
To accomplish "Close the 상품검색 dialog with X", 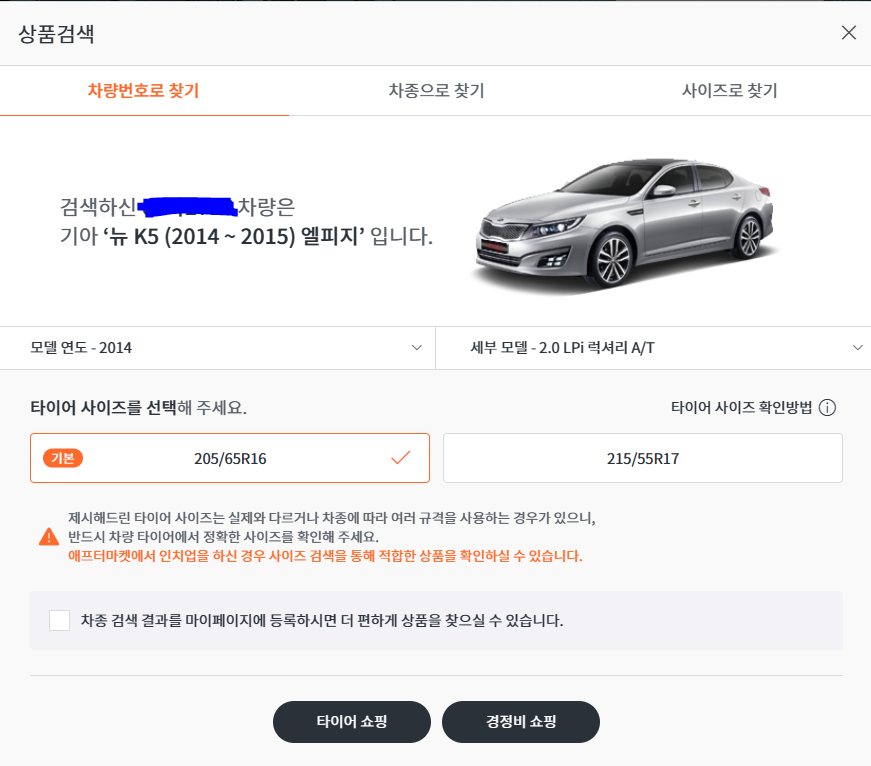I will point(848,33).
